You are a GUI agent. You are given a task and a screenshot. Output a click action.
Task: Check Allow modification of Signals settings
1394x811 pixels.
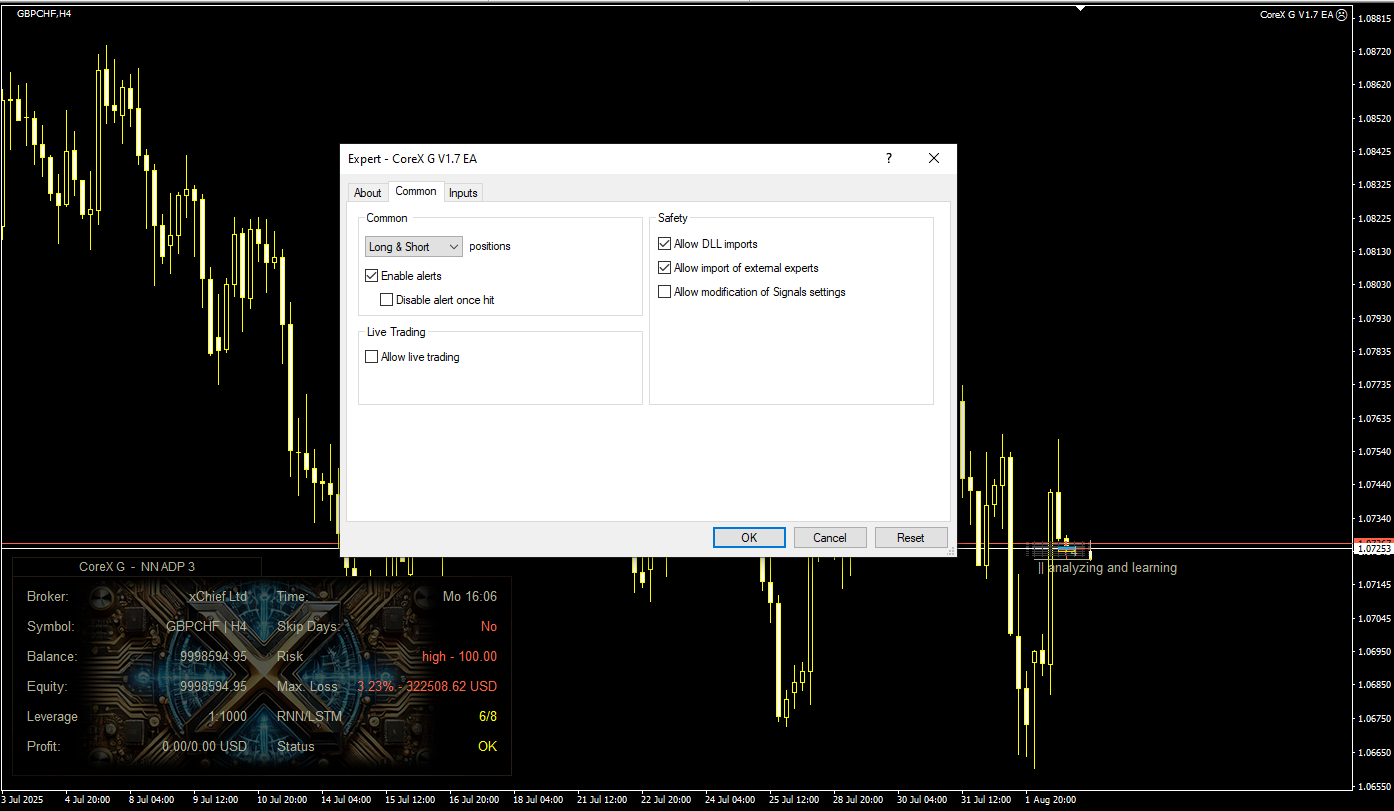[x=665, y=292]
